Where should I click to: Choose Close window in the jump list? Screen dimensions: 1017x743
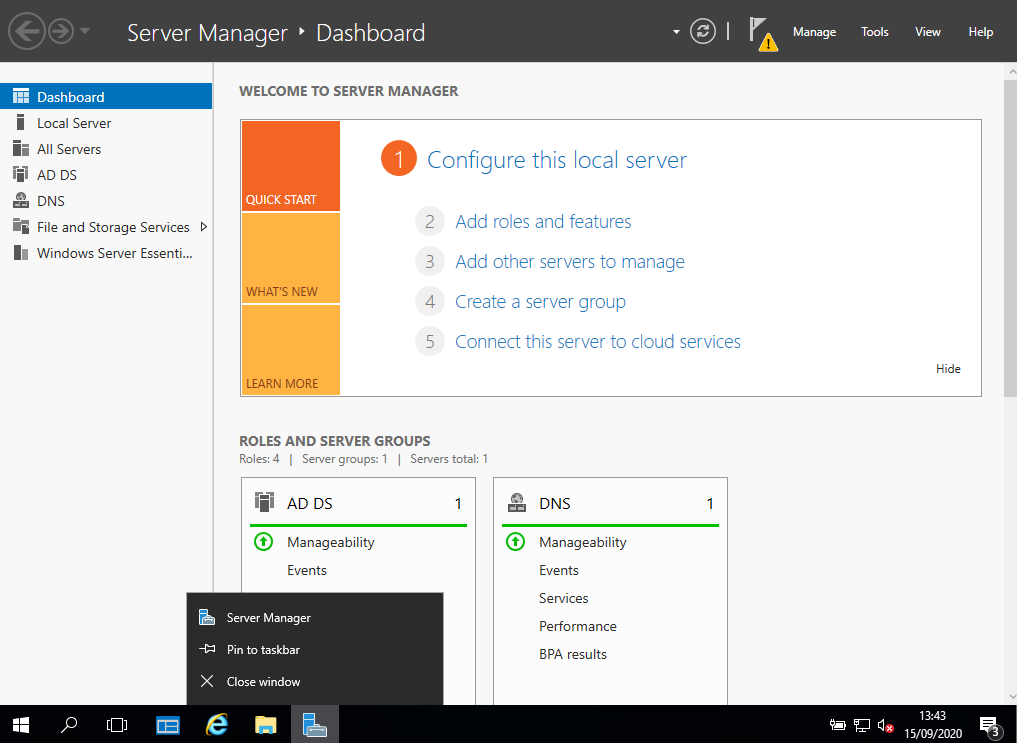[x=315, y=681]
